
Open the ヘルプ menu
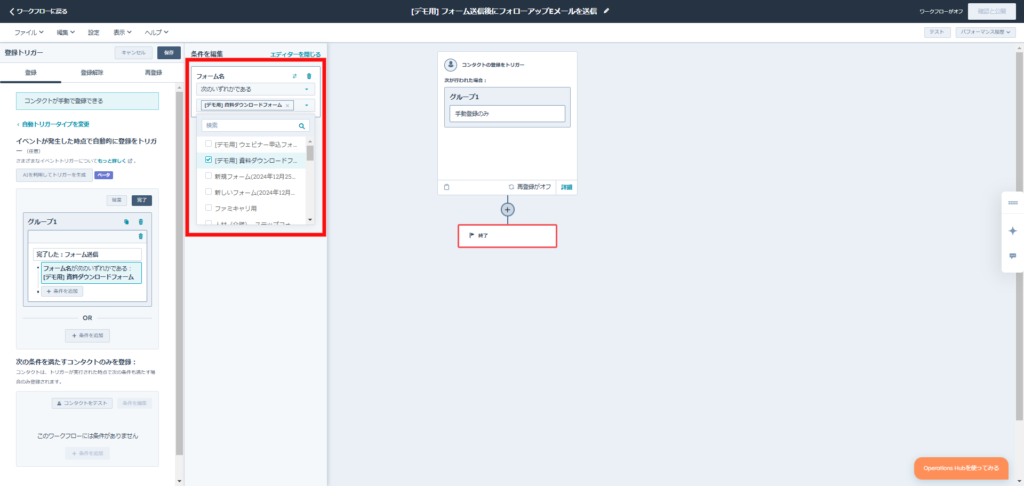pos(157,32)
